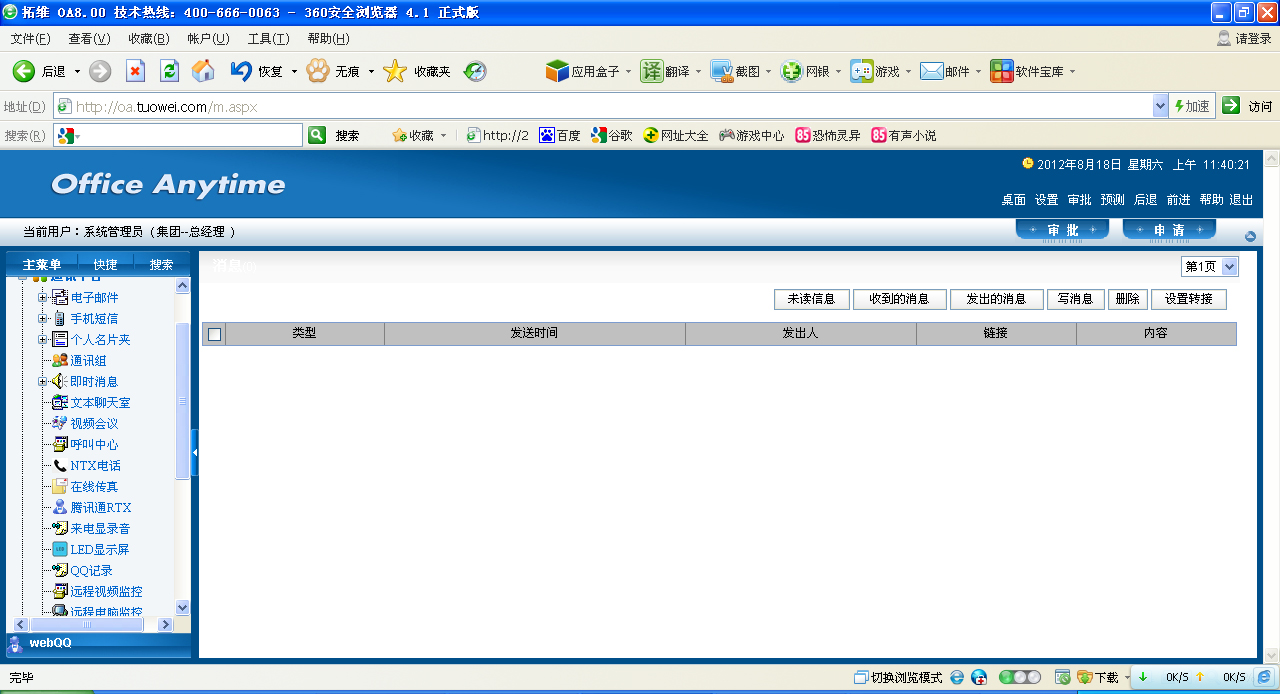Image resolution: width=1280 pixels, height=694 pixels.
Task: Open the 第1页 page selector dropdown
Action: click(1229, 266)
